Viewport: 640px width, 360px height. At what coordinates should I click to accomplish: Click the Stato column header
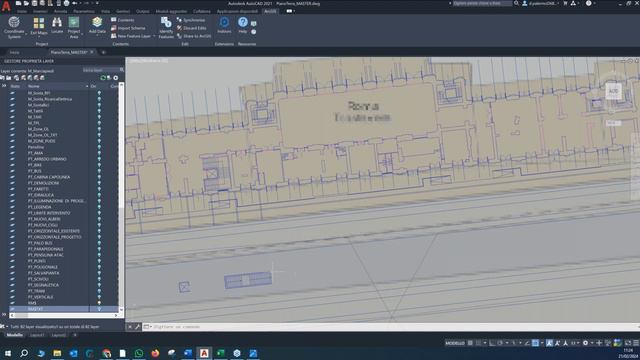point(15,87)
